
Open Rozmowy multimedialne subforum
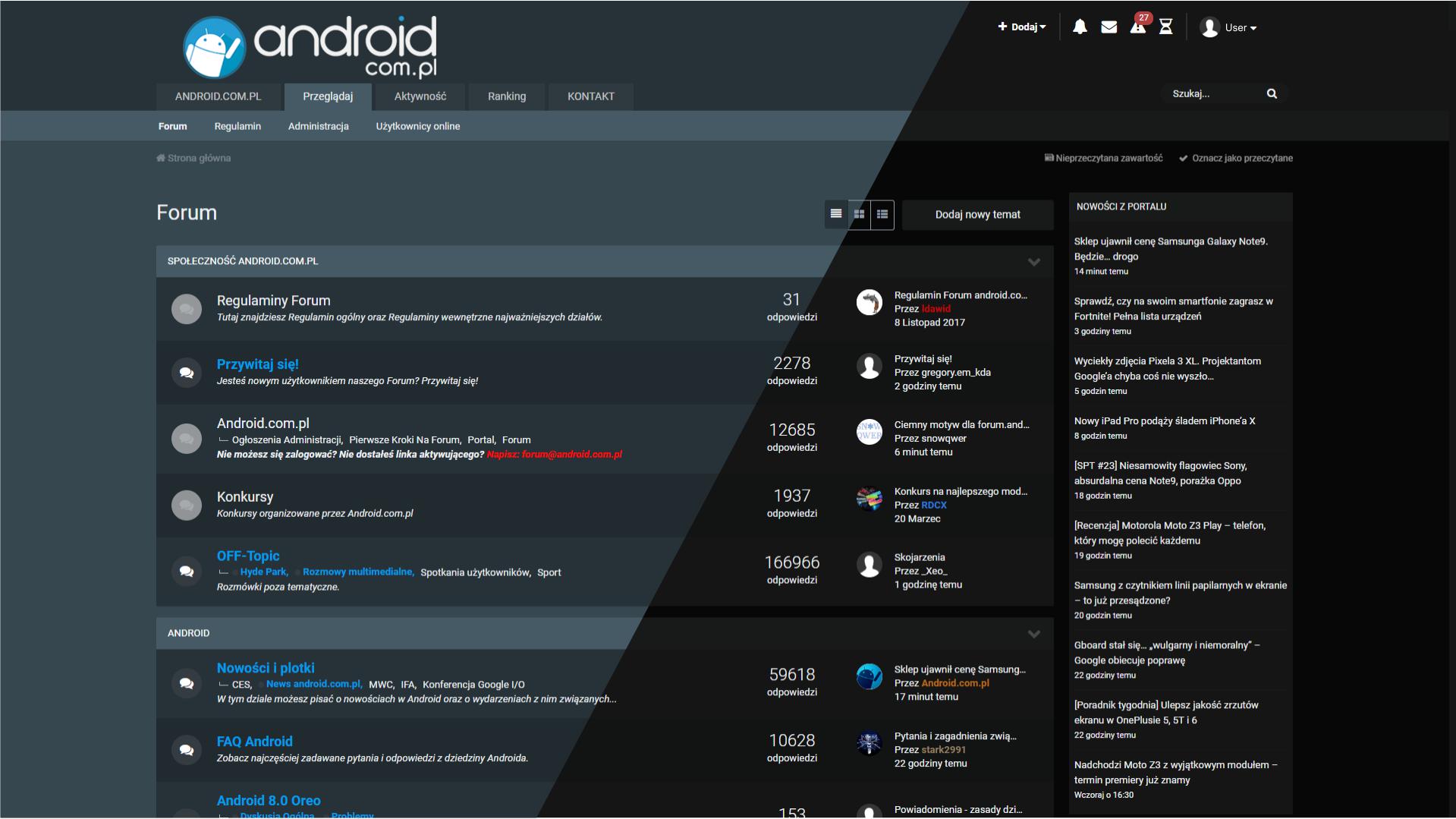coord(358,572)
